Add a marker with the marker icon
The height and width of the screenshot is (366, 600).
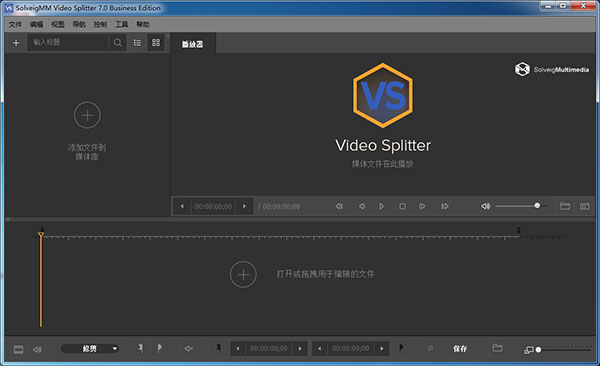pos(140,348)
